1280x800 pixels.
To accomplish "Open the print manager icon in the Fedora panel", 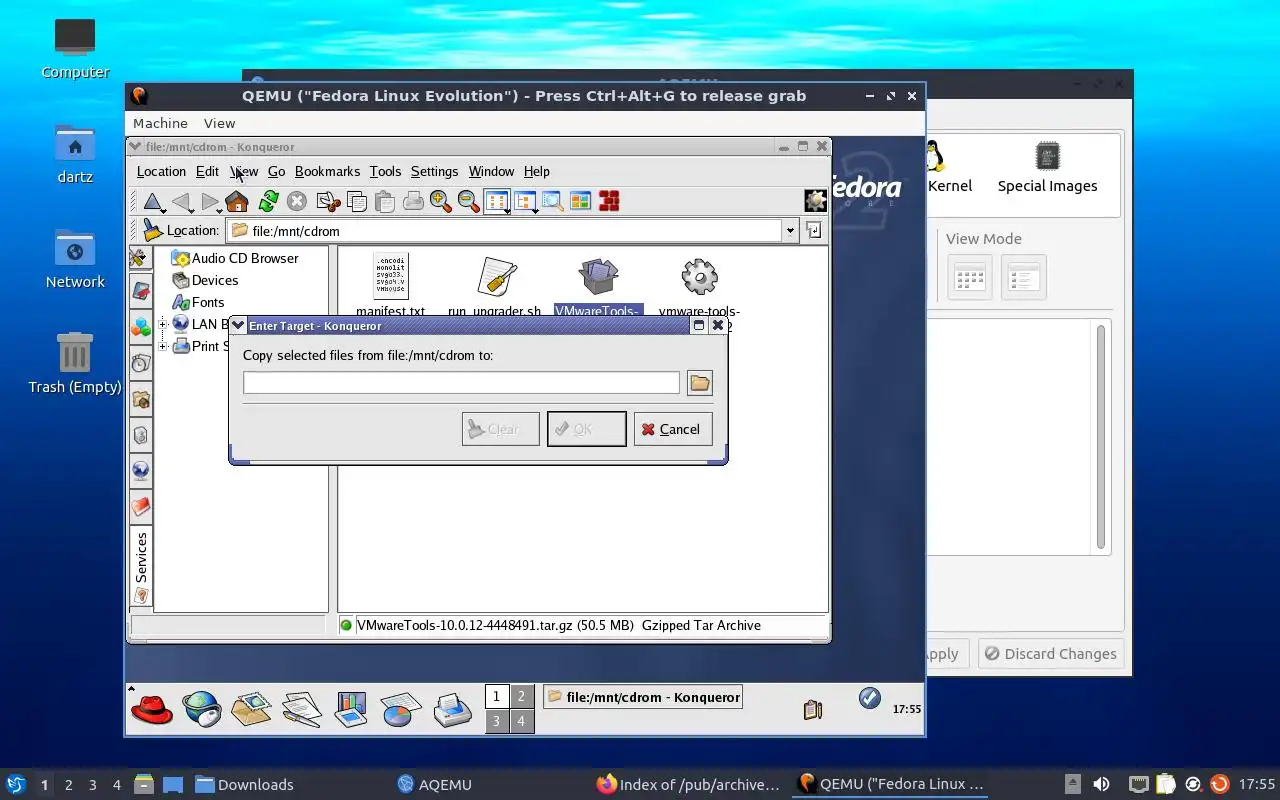I will point(452,710).
